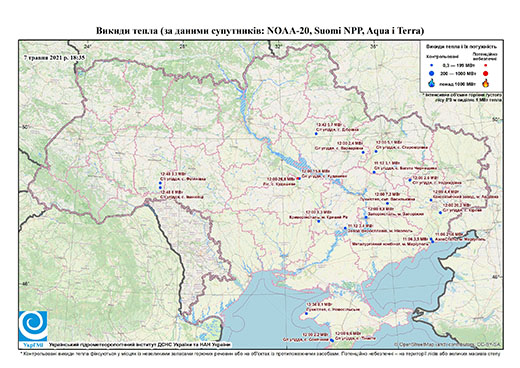The width and height of the screenshot is (520, 368).
Task: Click the map title Викиди тепла
Action: tap(127, 31)
